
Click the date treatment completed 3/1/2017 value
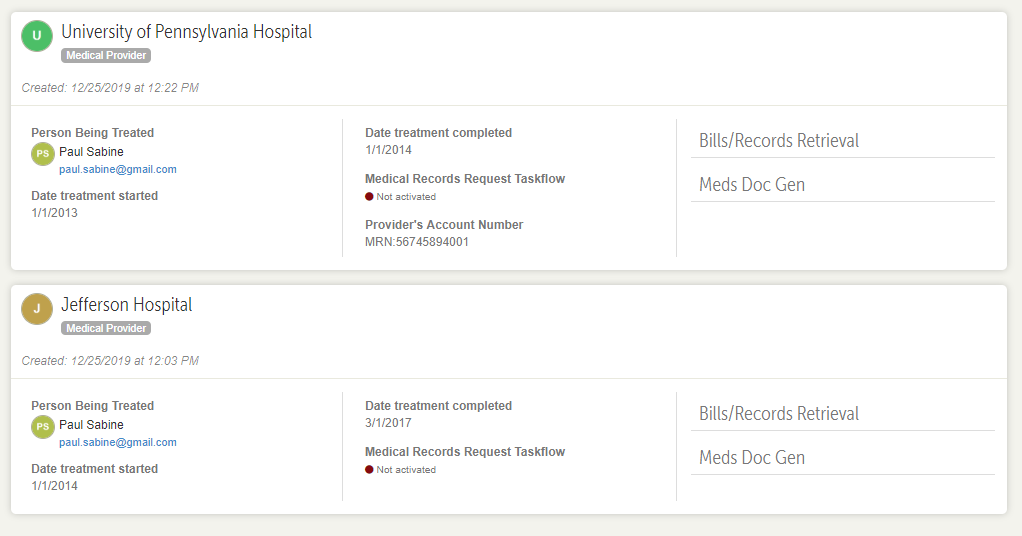pyautogui.click(x=388, y=423)
